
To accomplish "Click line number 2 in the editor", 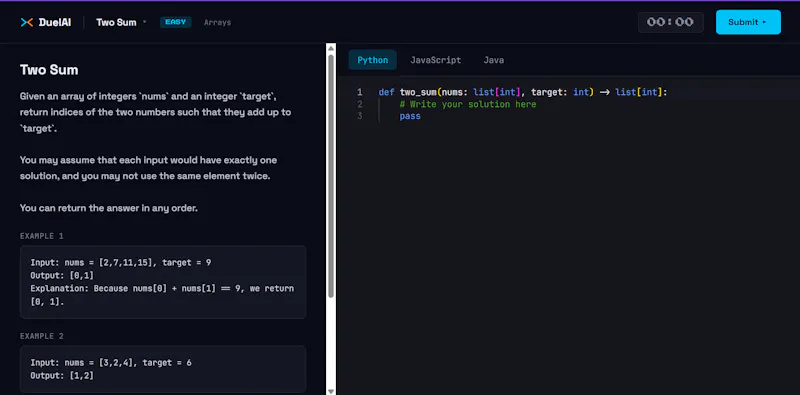I will point(360,104).
